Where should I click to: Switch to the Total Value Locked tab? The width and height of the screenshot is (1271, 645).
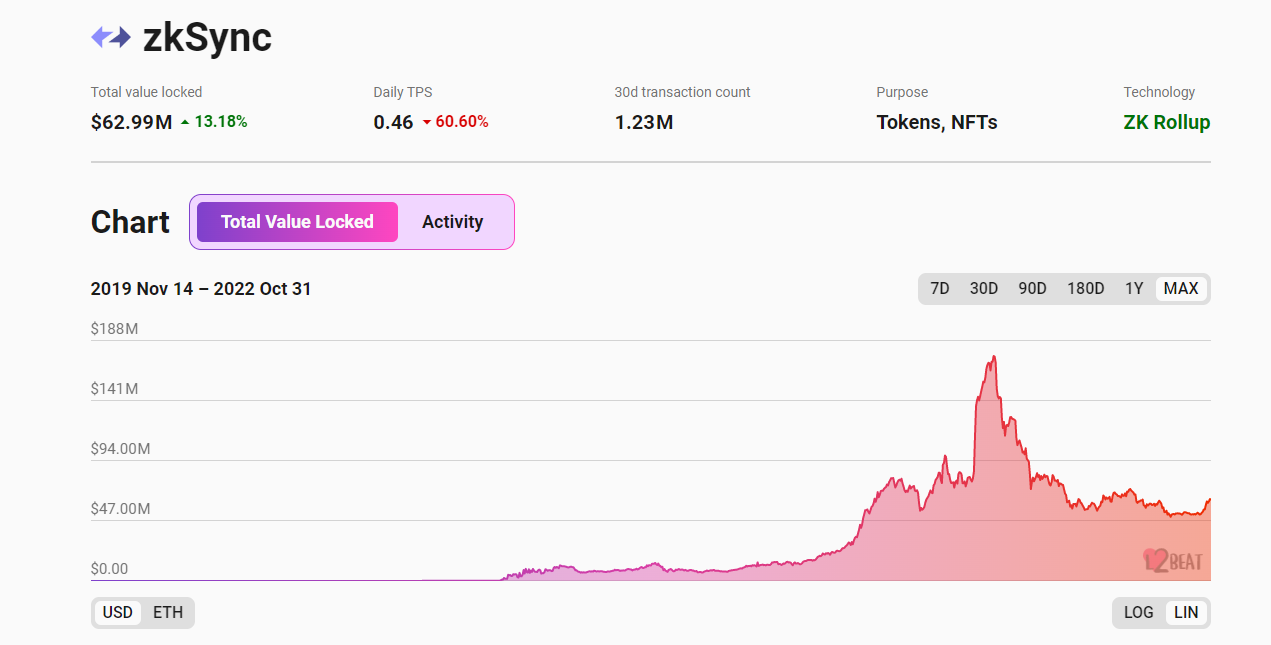tap(297, 222)
